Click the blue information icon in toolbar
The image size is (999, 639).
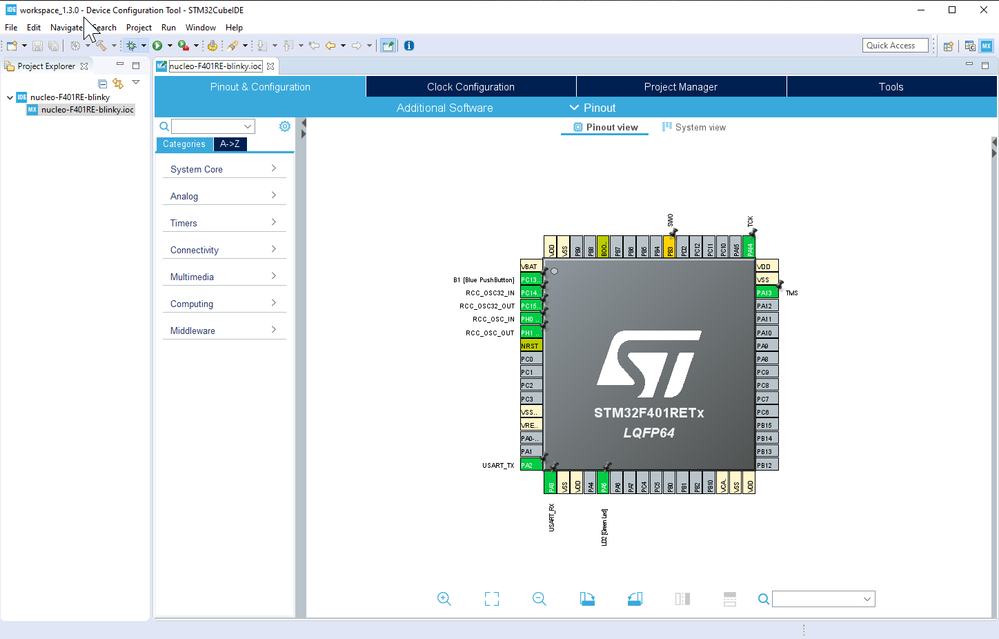409,46
